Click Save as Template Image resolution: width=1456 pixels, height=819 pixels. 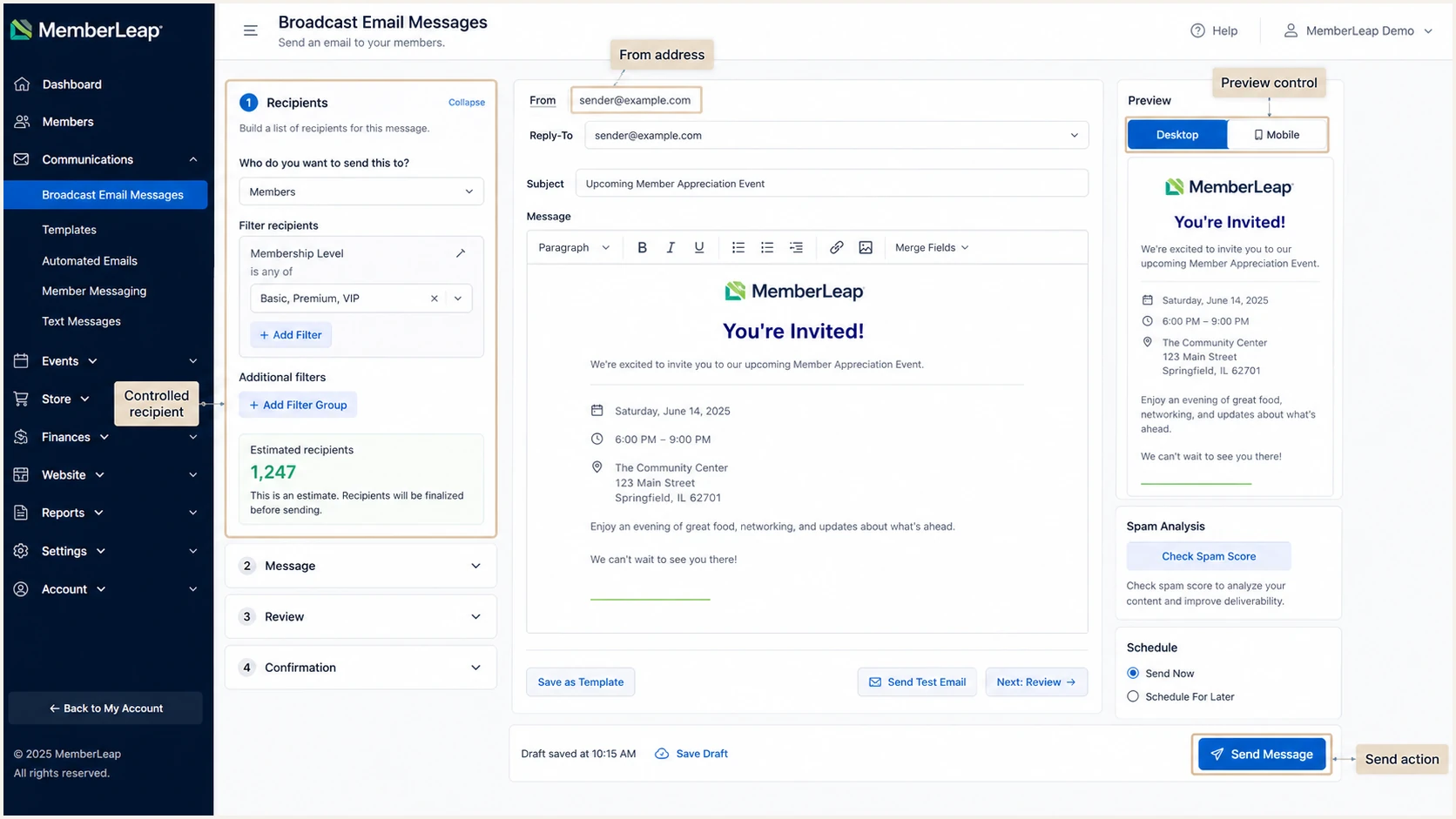click(x=581, y=682)
